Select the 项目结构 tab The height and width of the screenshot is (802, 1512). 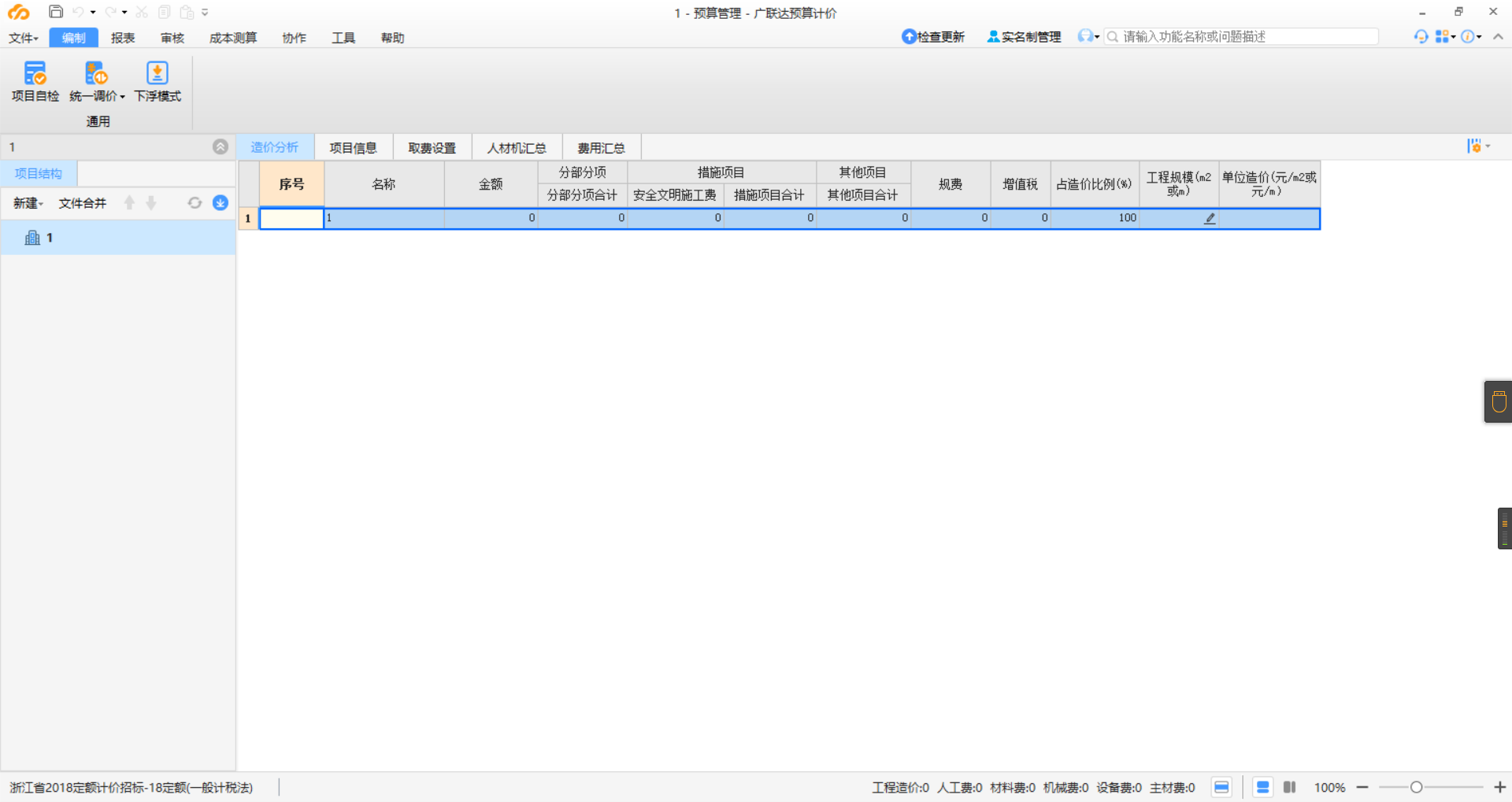39,173
